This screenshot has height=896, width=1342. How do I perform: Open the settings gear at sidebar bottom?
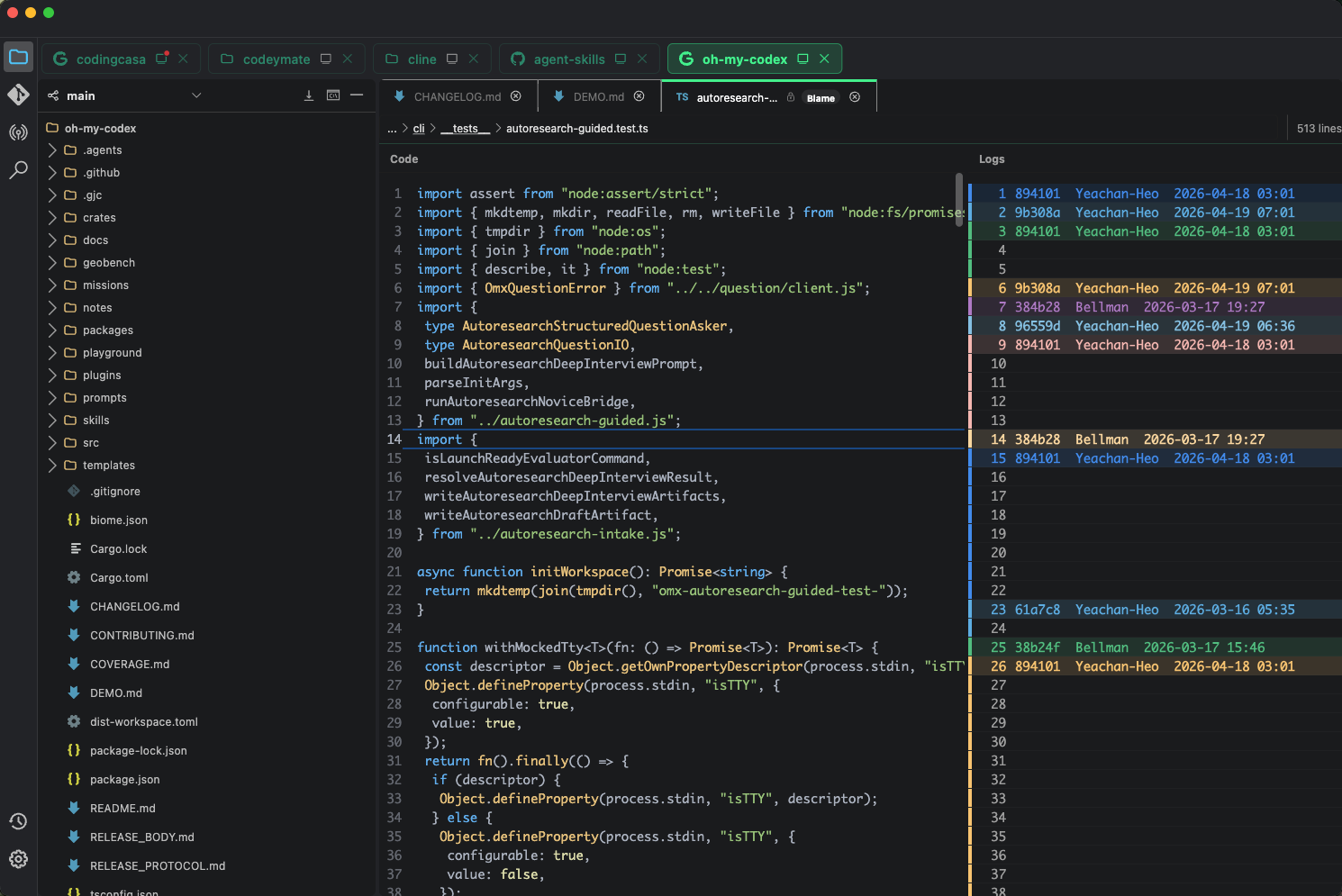(18, 859)
